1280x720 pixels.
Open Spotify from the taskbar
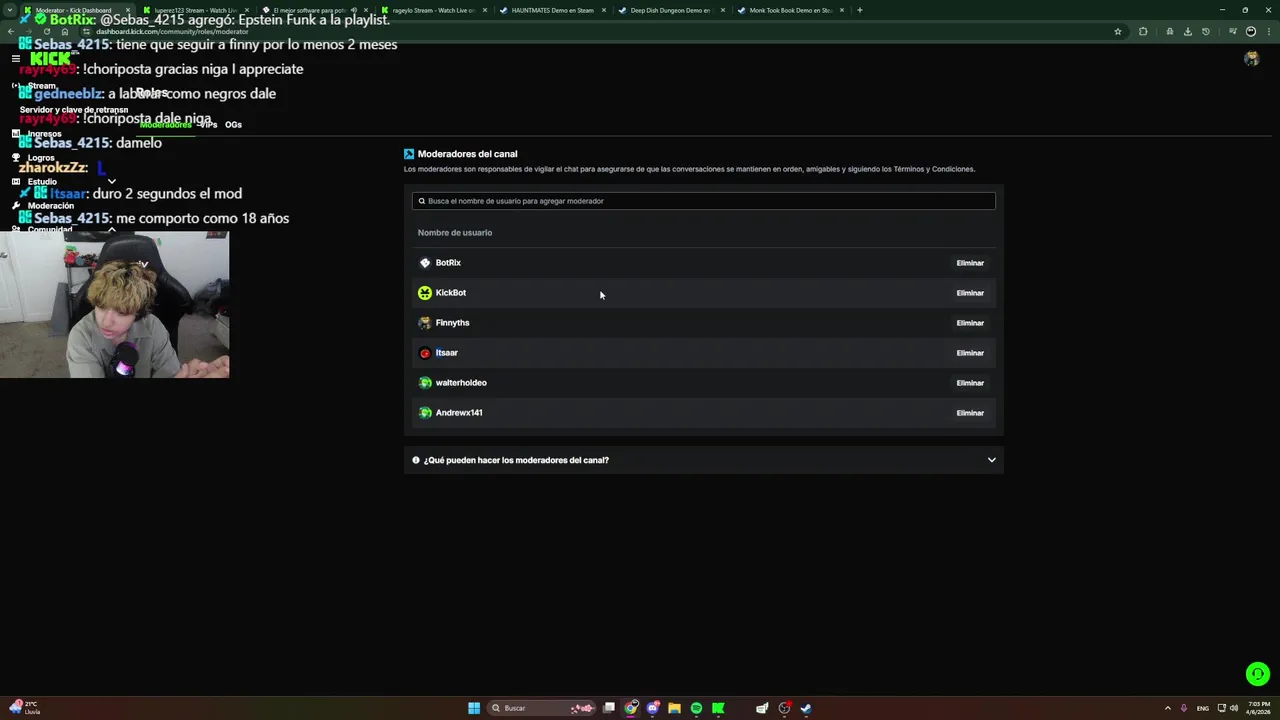coord(696,708)
